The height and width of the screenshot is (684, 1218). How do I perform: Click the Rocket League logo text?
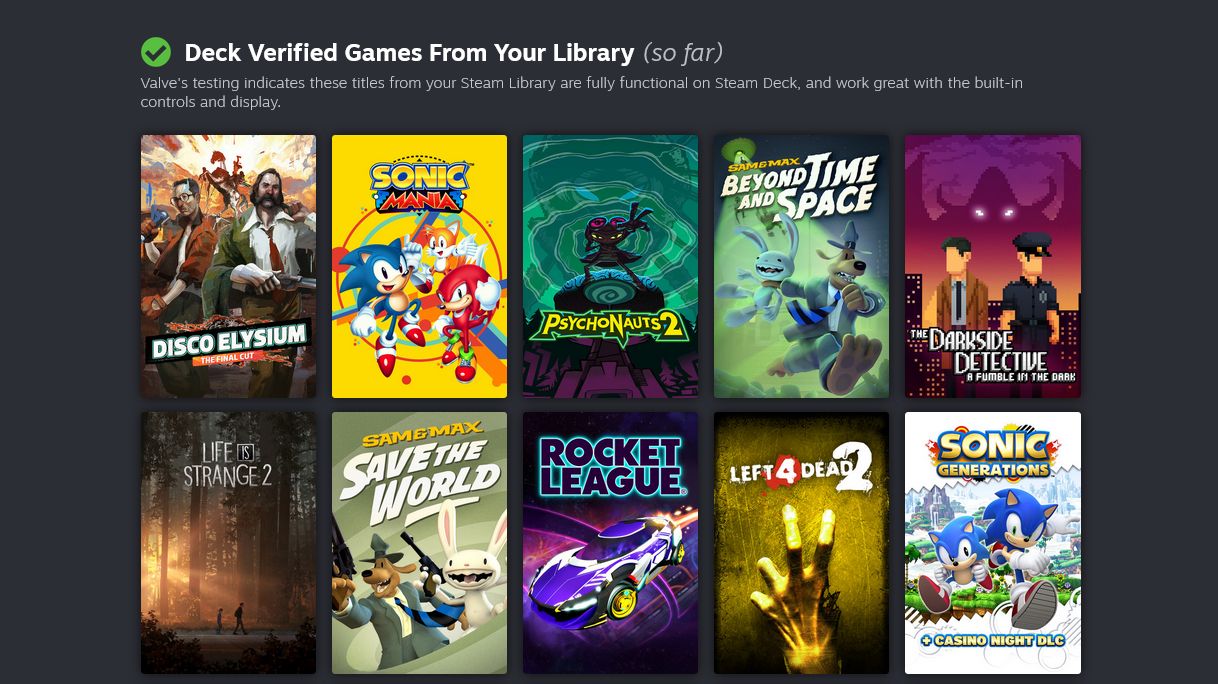click(611, 466)
